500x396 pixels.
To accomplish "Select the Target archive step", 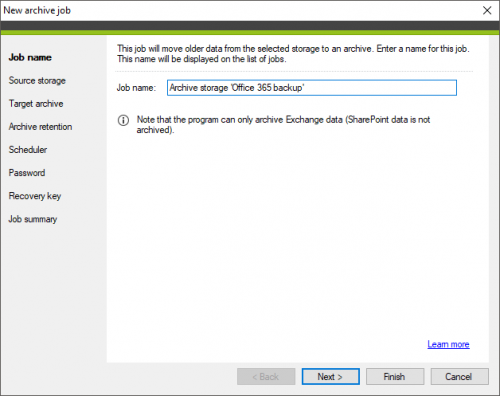I will click(36, 104).
